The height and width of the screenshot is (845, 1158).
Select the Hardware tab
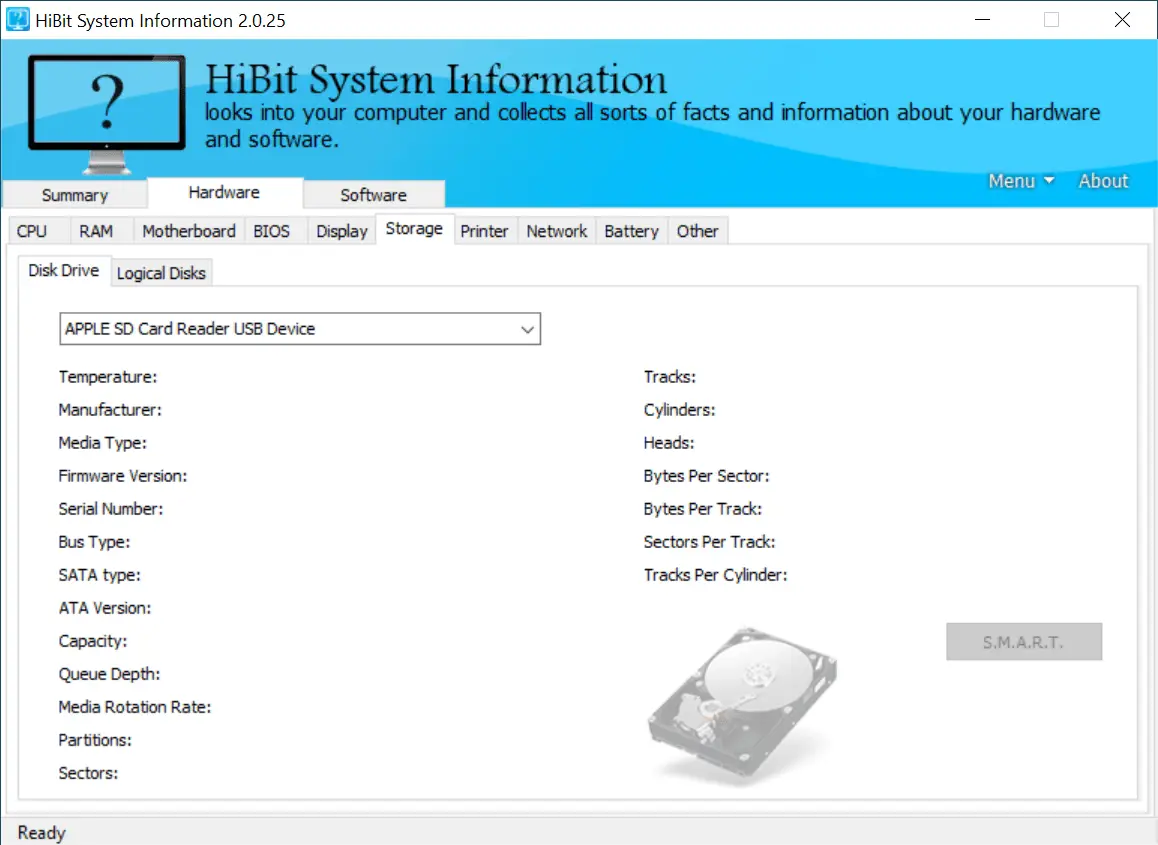pyautogui.click(x=225, y=193)
